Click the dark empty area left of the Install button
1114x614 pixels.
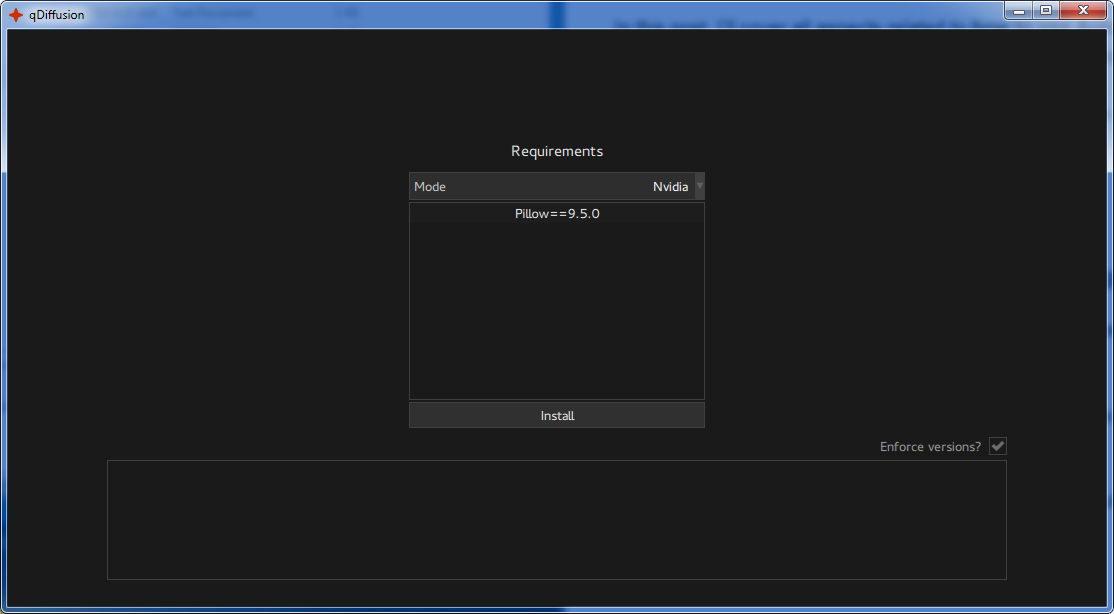pyautogui.click(x=250, y=415)
